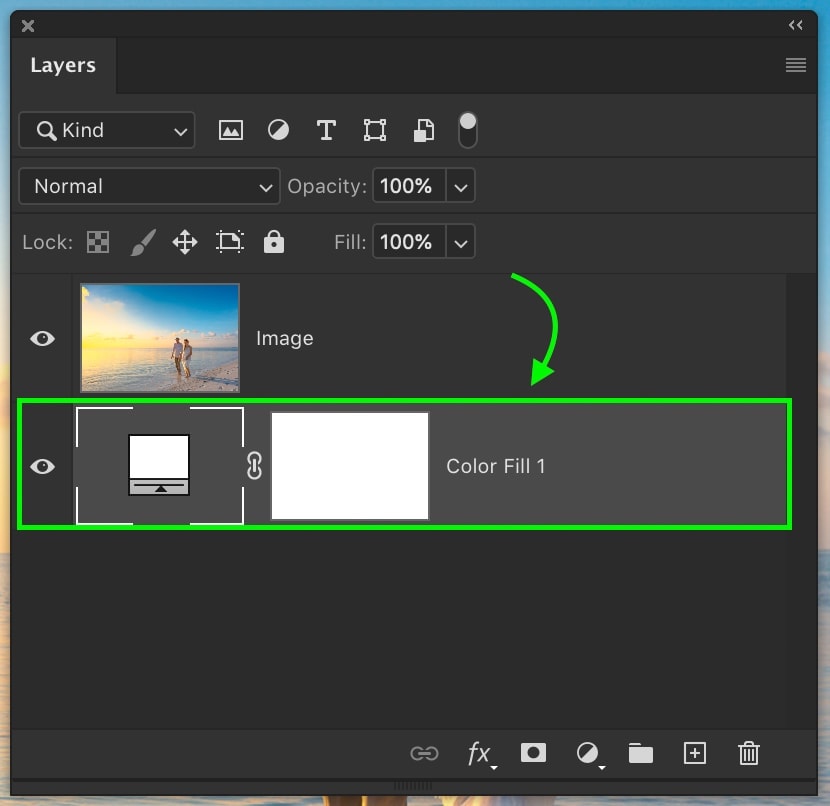Open the fx layer style menu

(x=481, y=754)
